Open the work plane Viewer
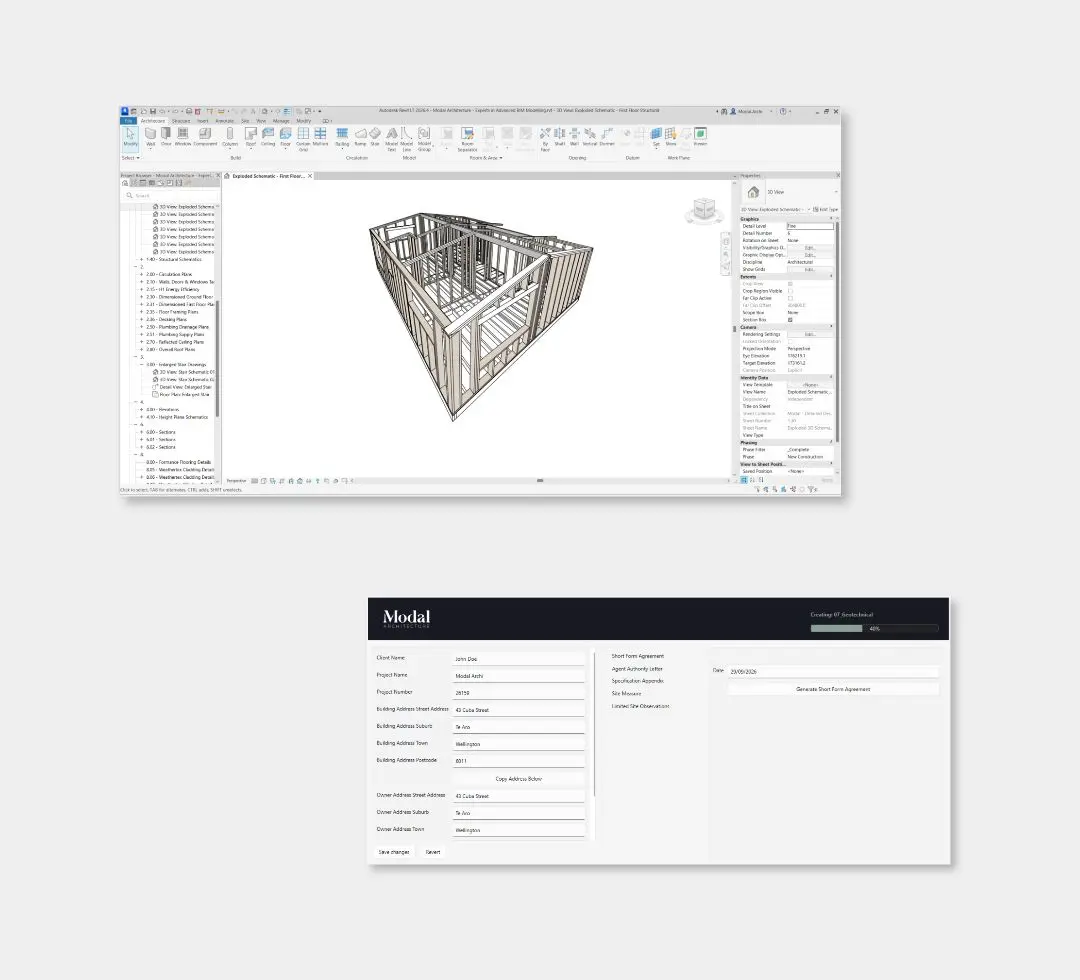This screenshot has width=1080, height=980. (700, 136)
